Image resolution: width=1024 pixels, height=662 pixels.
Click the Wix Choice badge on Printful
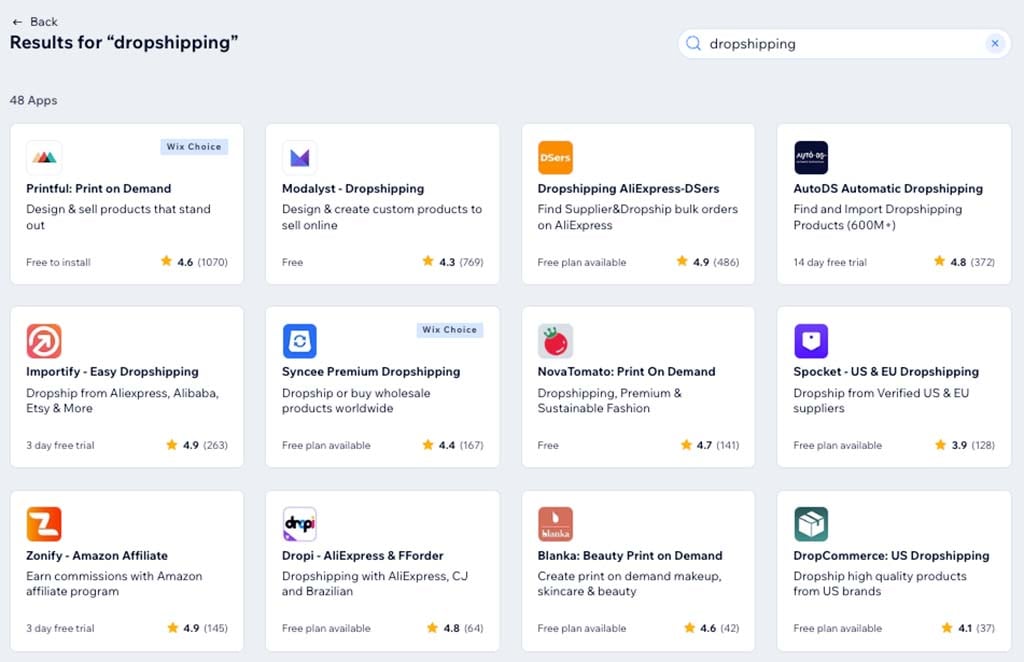194,147
